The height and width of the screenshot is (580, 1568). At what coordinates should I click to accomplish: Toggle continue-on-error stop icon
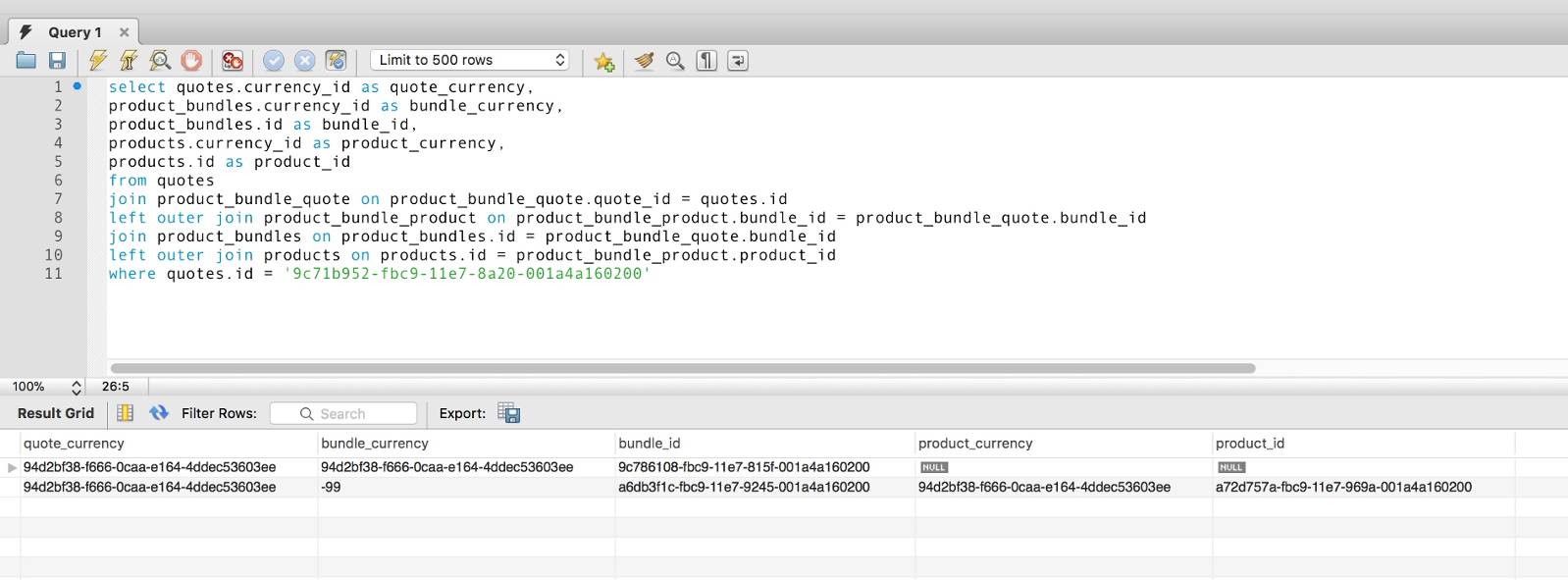tap(233, 61)
